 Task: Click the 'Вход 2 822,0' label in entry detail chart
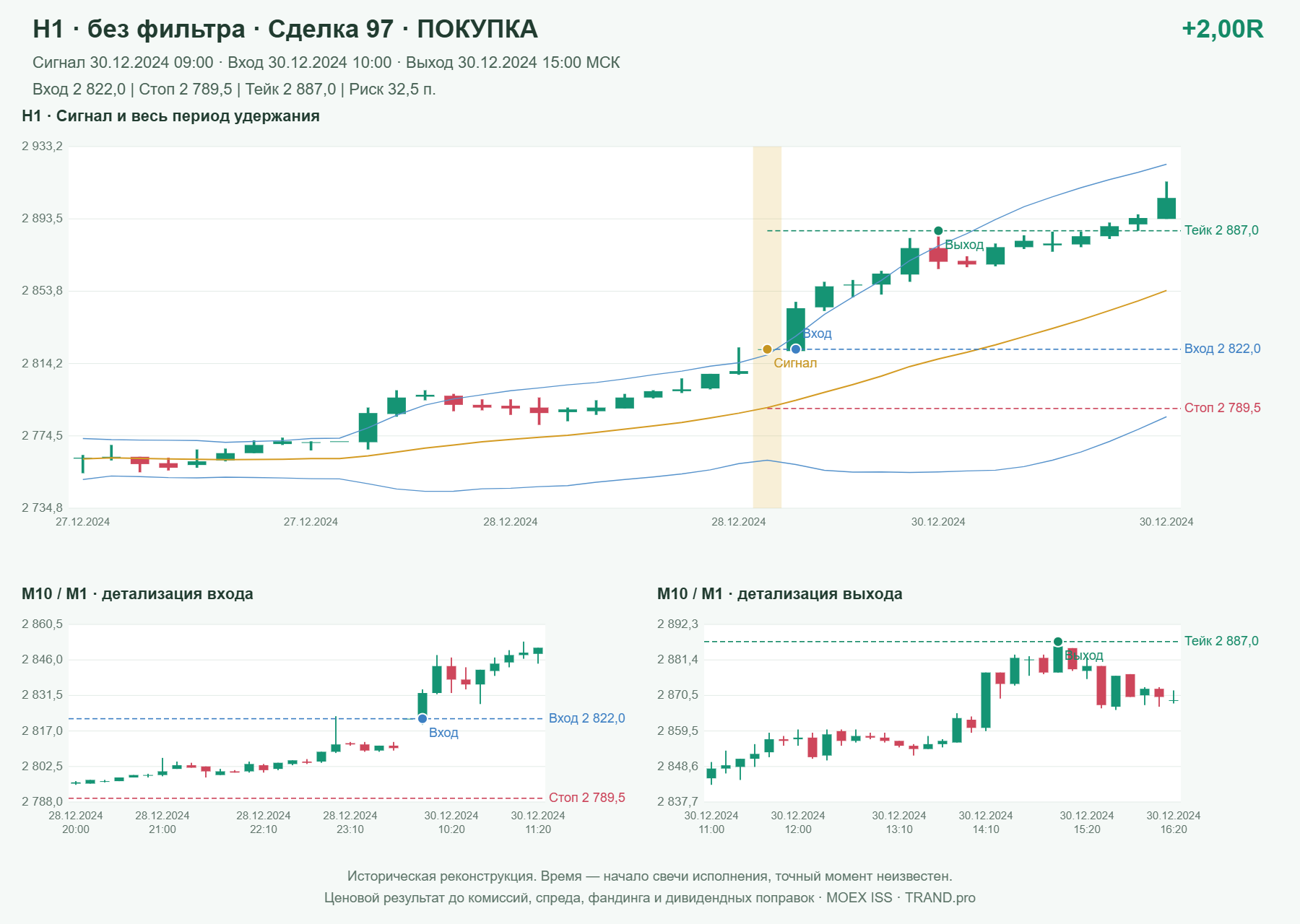coord(586,718)
